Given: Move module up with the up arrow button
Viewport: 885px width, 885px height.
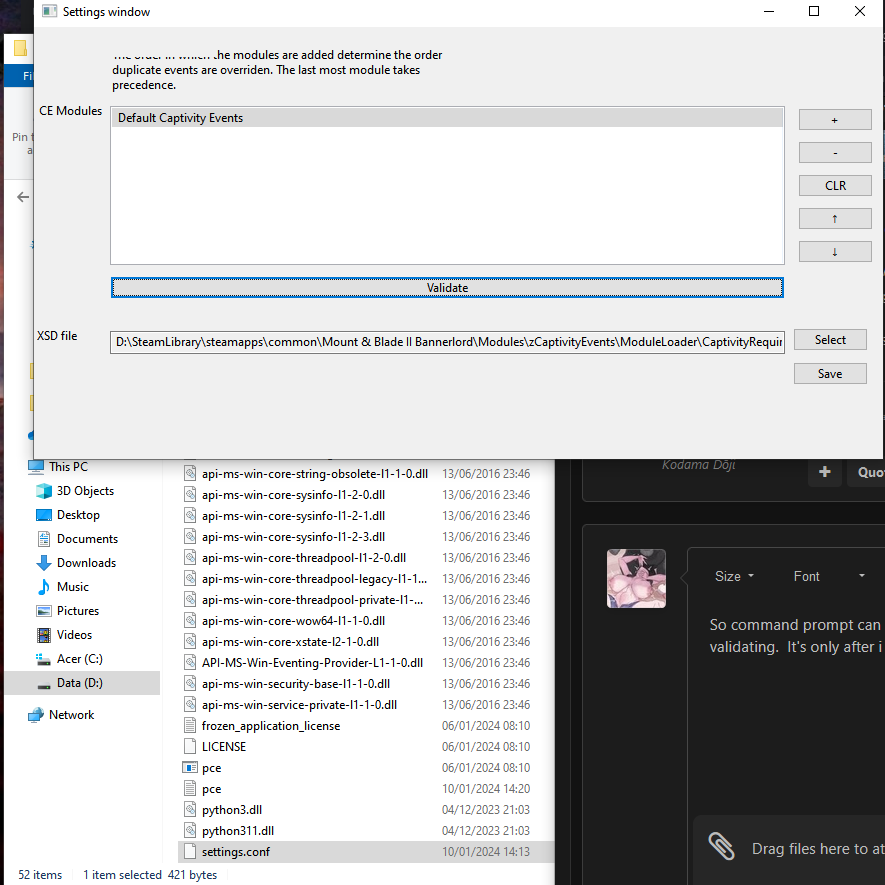Looking at the screenshot, I should point(835,218).
